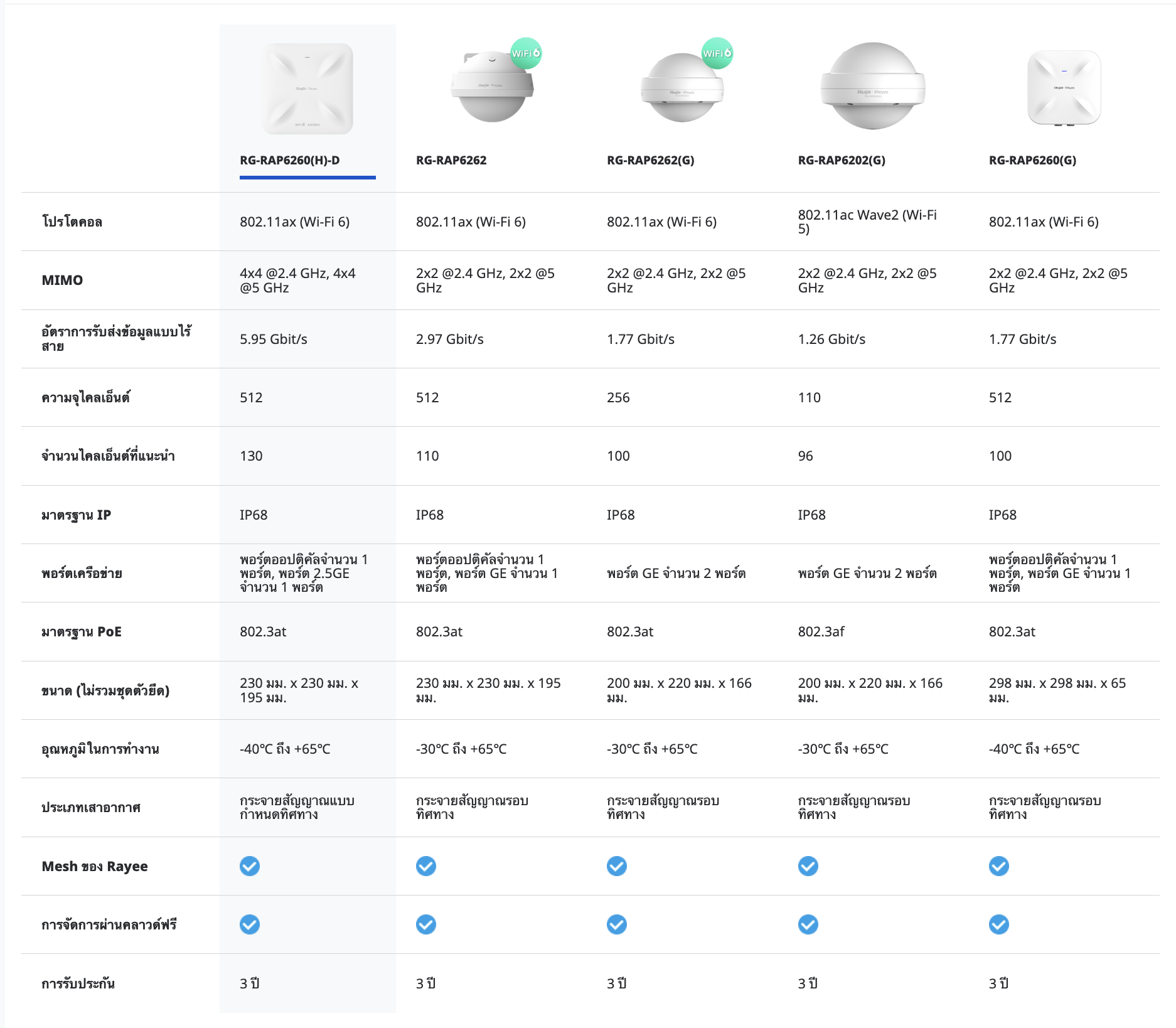Click the RG-RAP6262 product image
Screen dimensions: 1176x1028
coord(492,86)
